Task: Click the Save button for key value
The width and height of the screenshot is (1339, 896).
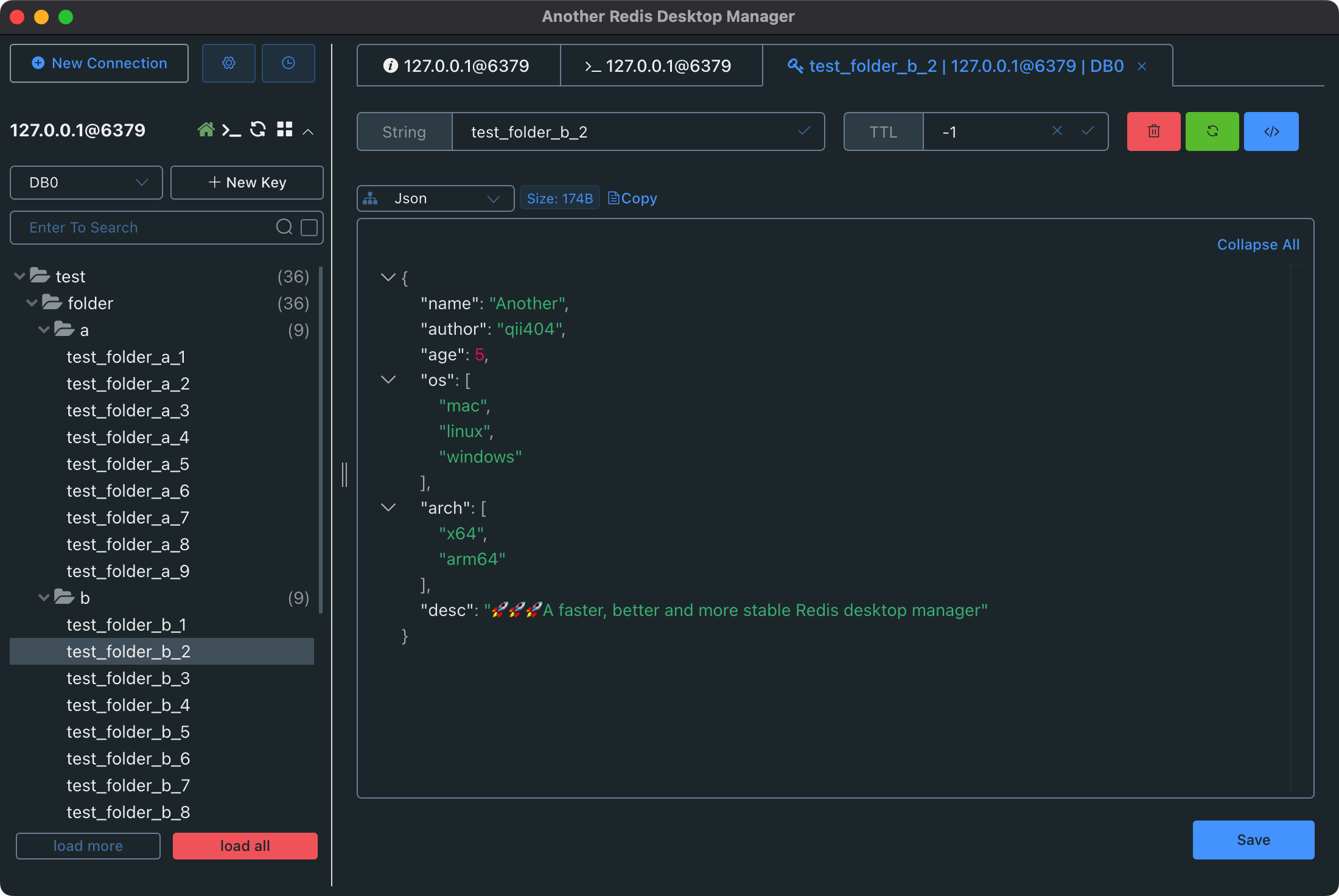Action: coord(1254,839)
